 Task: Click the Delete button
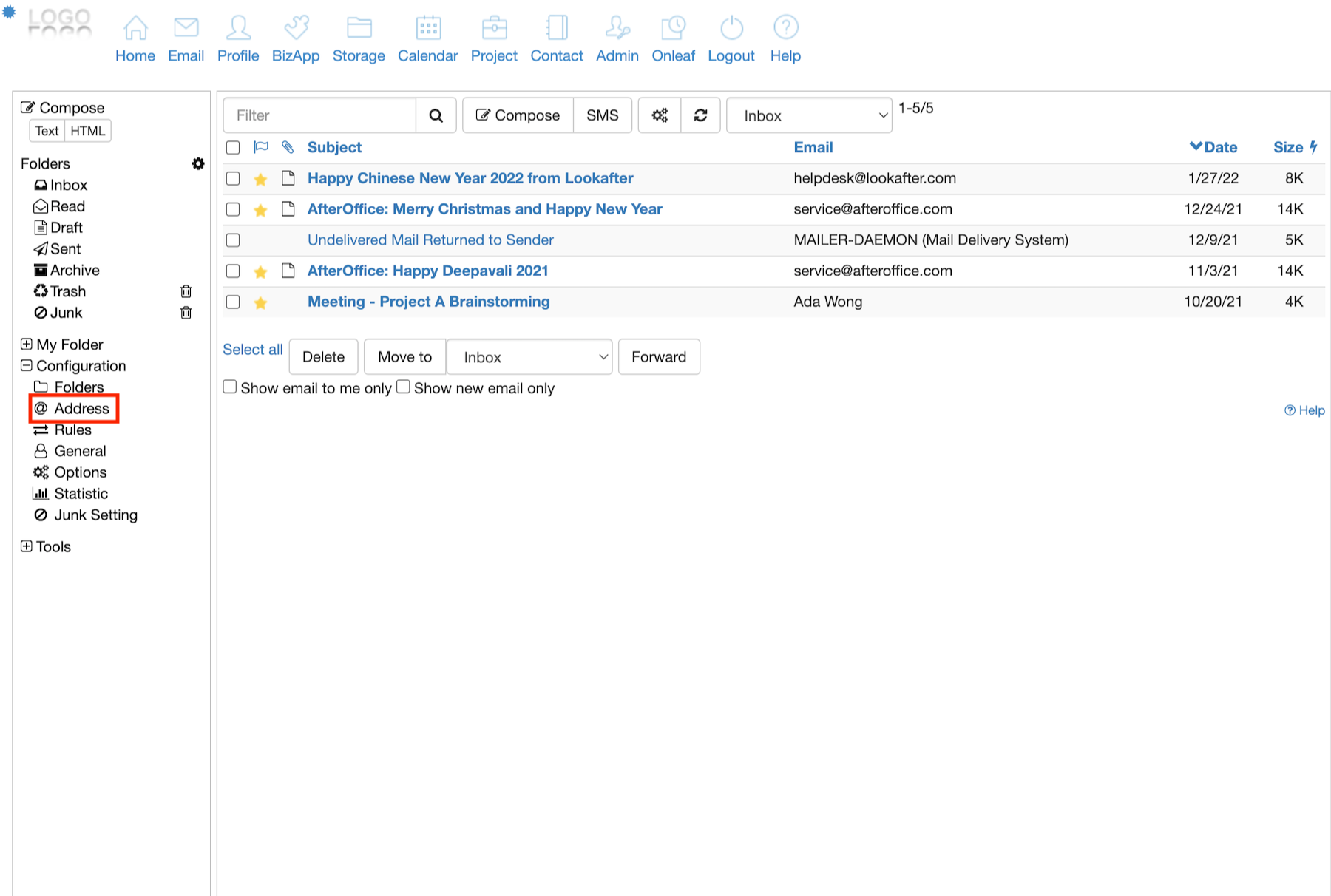(x=323, y=357)
